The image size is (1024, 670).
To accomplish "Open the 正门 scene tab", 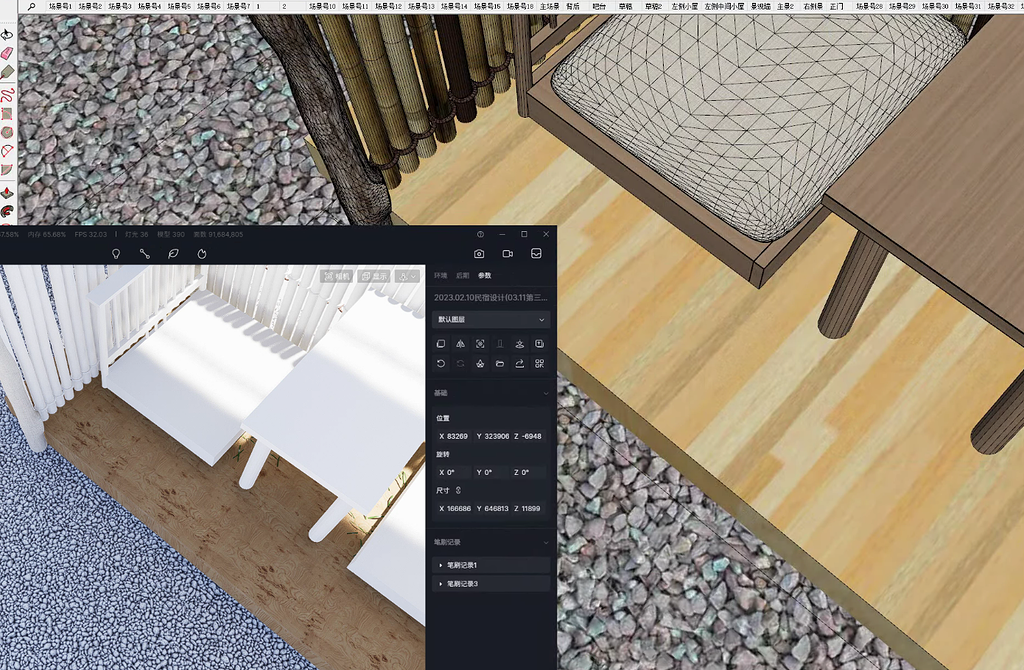I will point(836,6).
